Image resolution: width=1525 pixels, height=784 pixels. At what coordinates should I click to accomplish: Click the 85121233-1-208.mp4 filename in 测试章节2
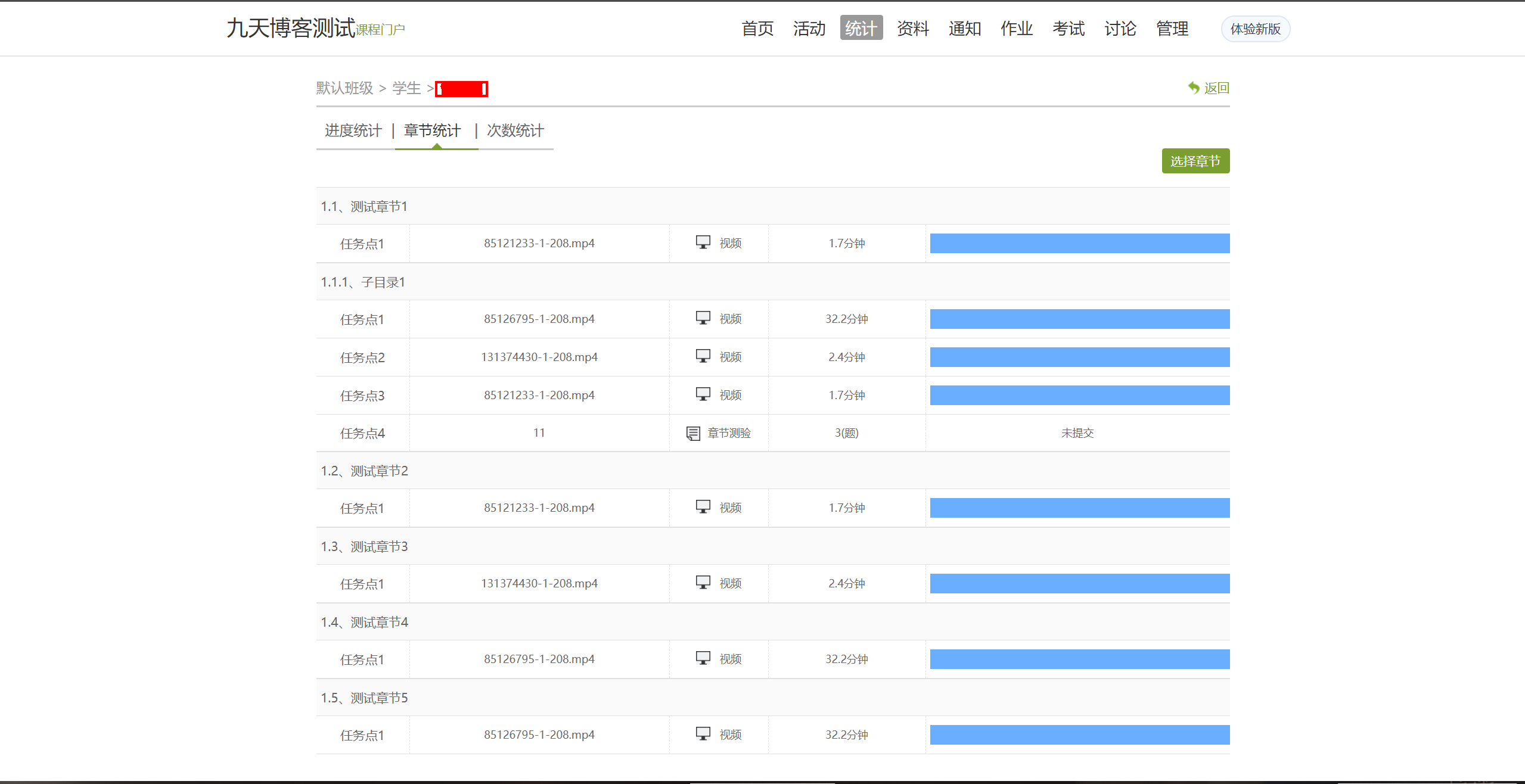coord(539,507)
